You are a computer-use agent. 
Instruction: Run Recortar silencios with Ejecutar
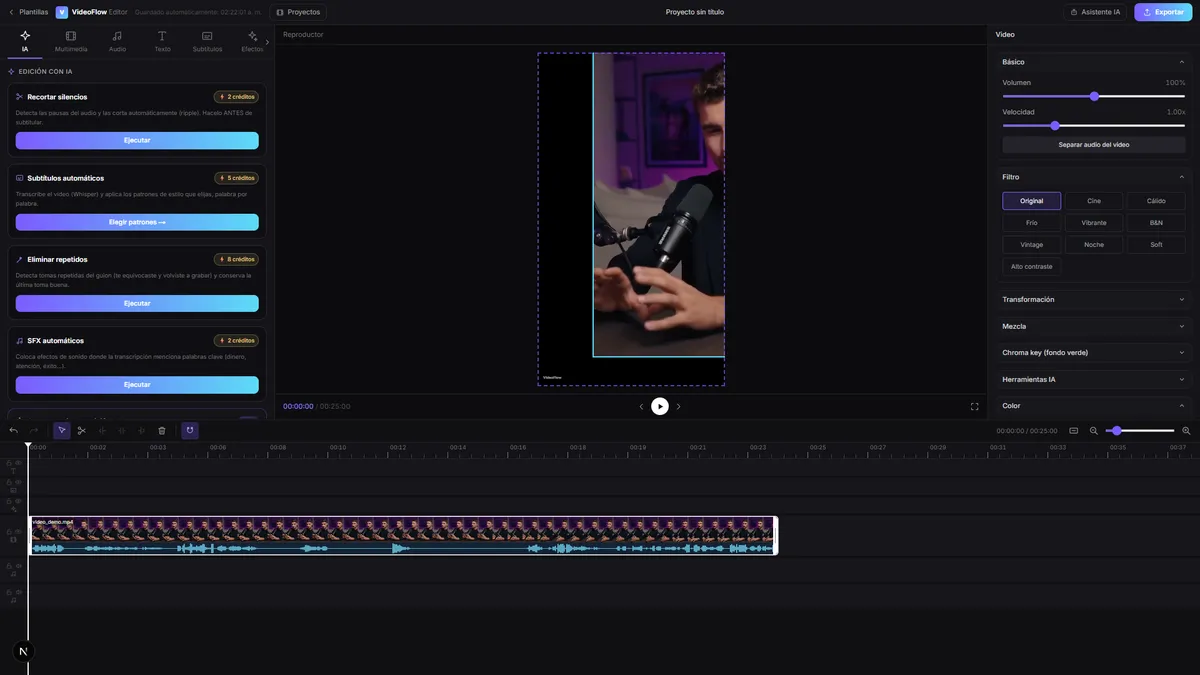137,140
